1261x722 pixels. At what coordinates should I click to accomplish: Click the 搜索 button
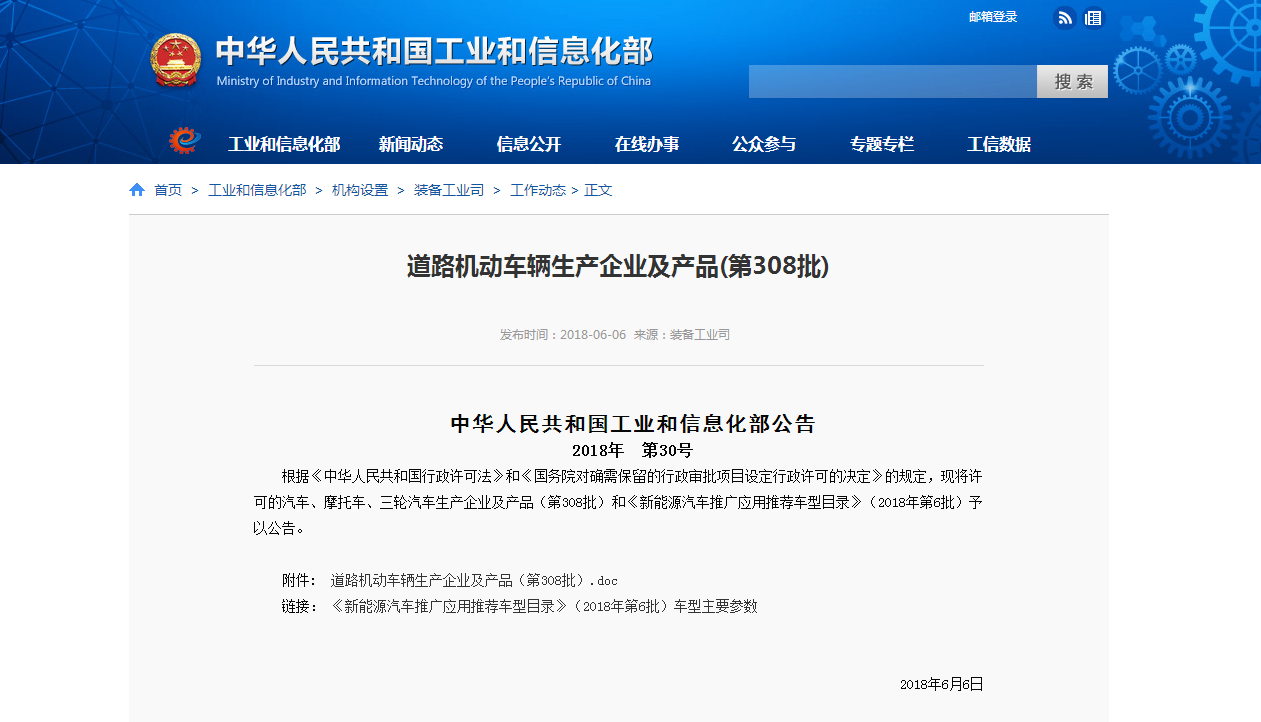(1072, 81)
